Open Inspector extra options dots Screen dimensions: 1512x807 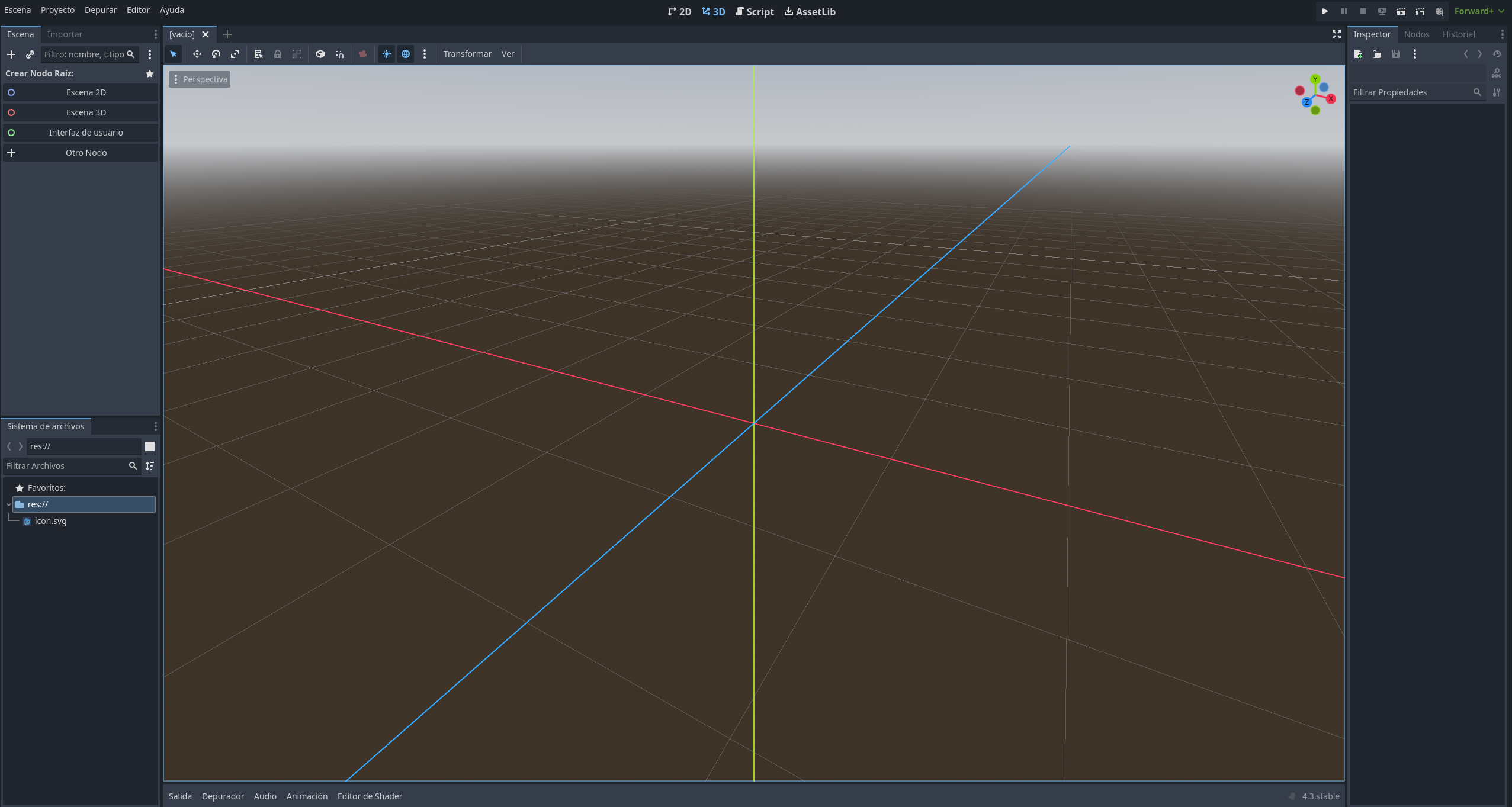point(1415,54)
